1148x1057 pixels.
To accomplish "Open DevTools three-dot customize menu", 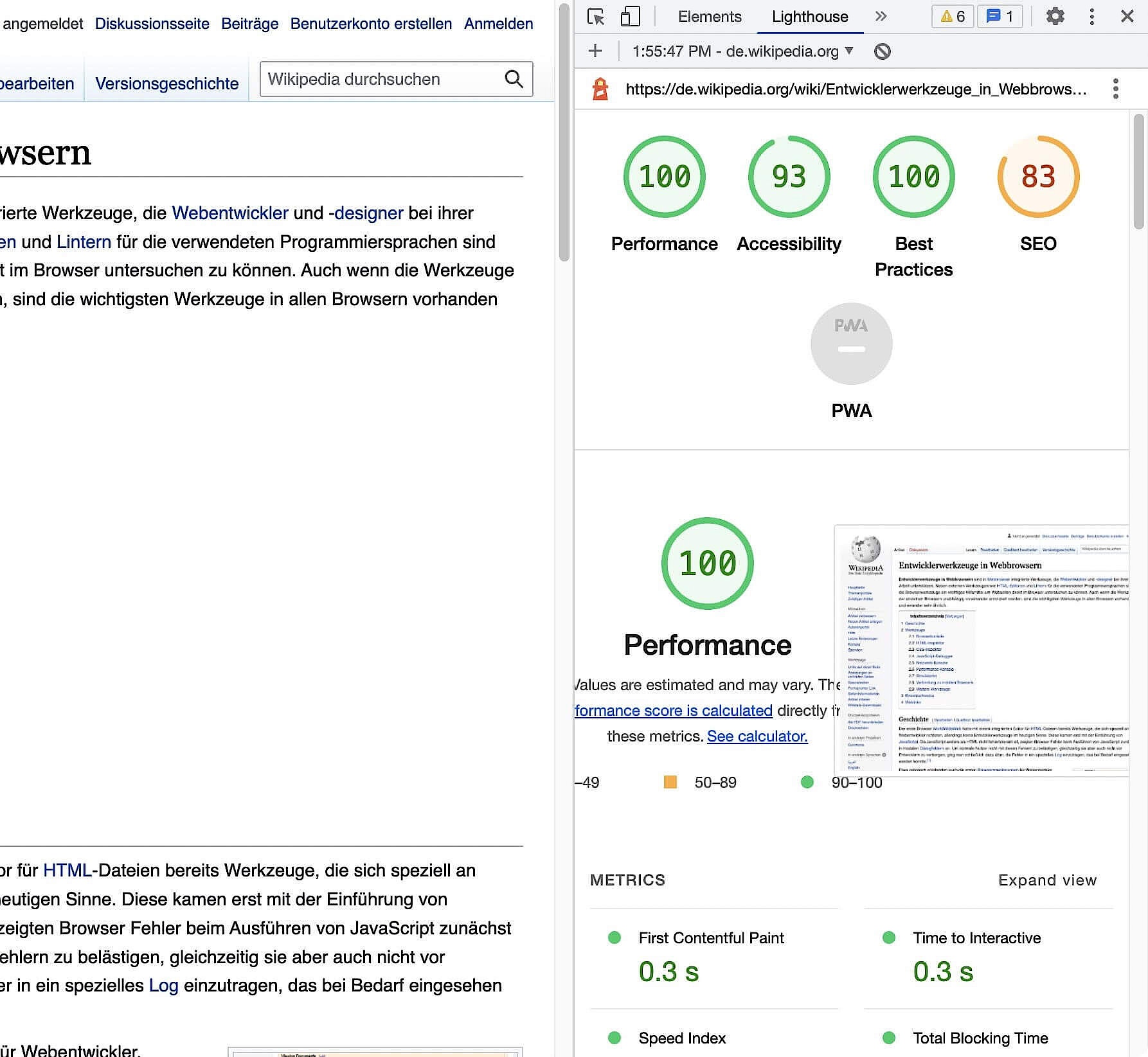I will [x=1091, y=17].
